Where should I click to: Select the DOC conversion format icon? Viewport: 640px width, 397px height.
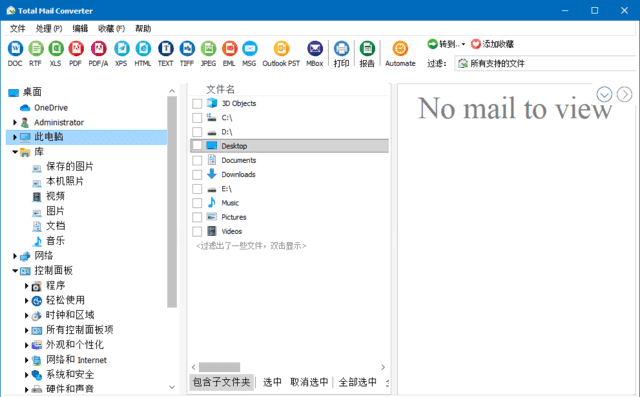coord(15,49)
